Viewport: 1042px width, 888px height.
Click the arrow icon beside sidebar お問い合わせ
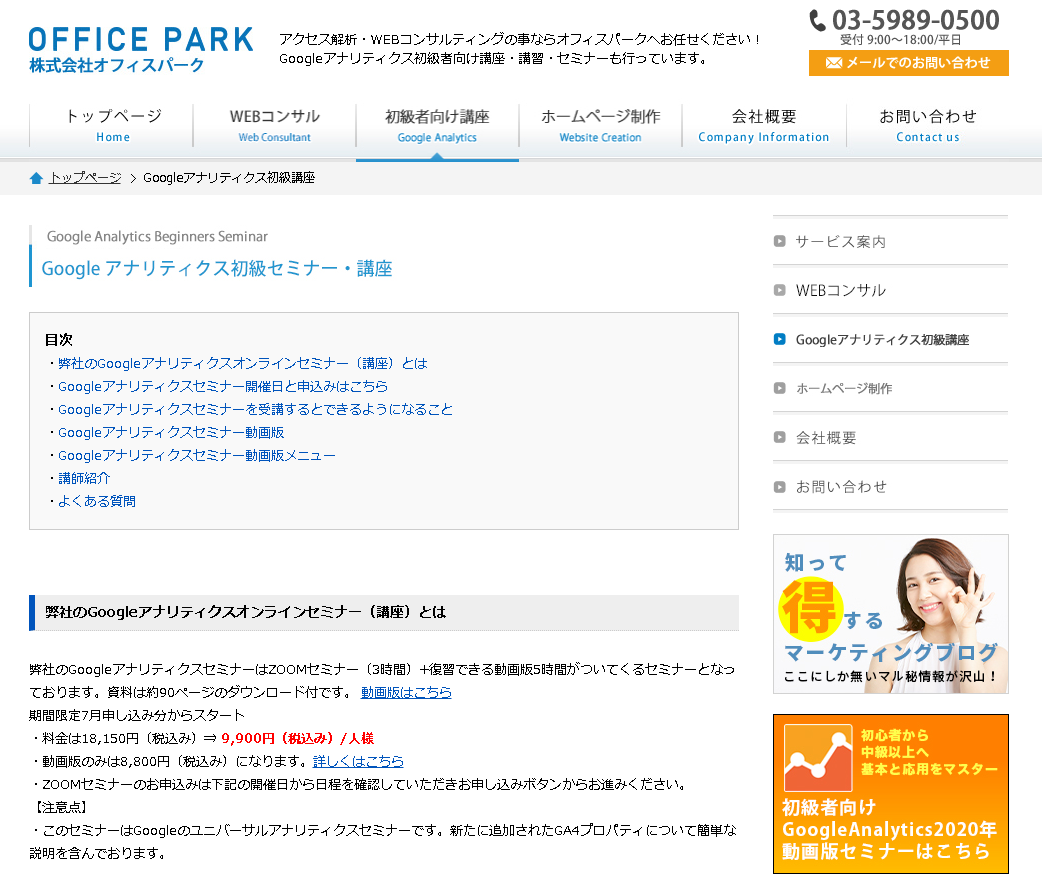pyautogui.click(x=780, y=487)
